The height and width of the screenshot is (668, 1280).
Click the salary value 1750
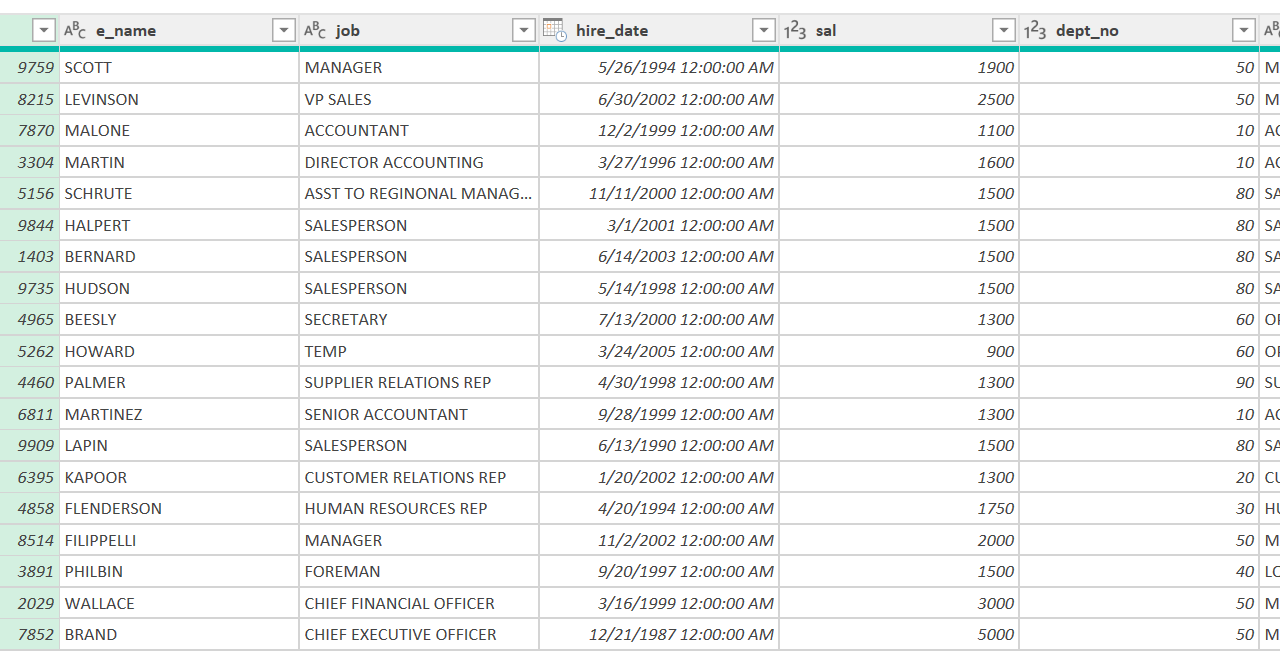pyautogui.click(x=899, y=509)
